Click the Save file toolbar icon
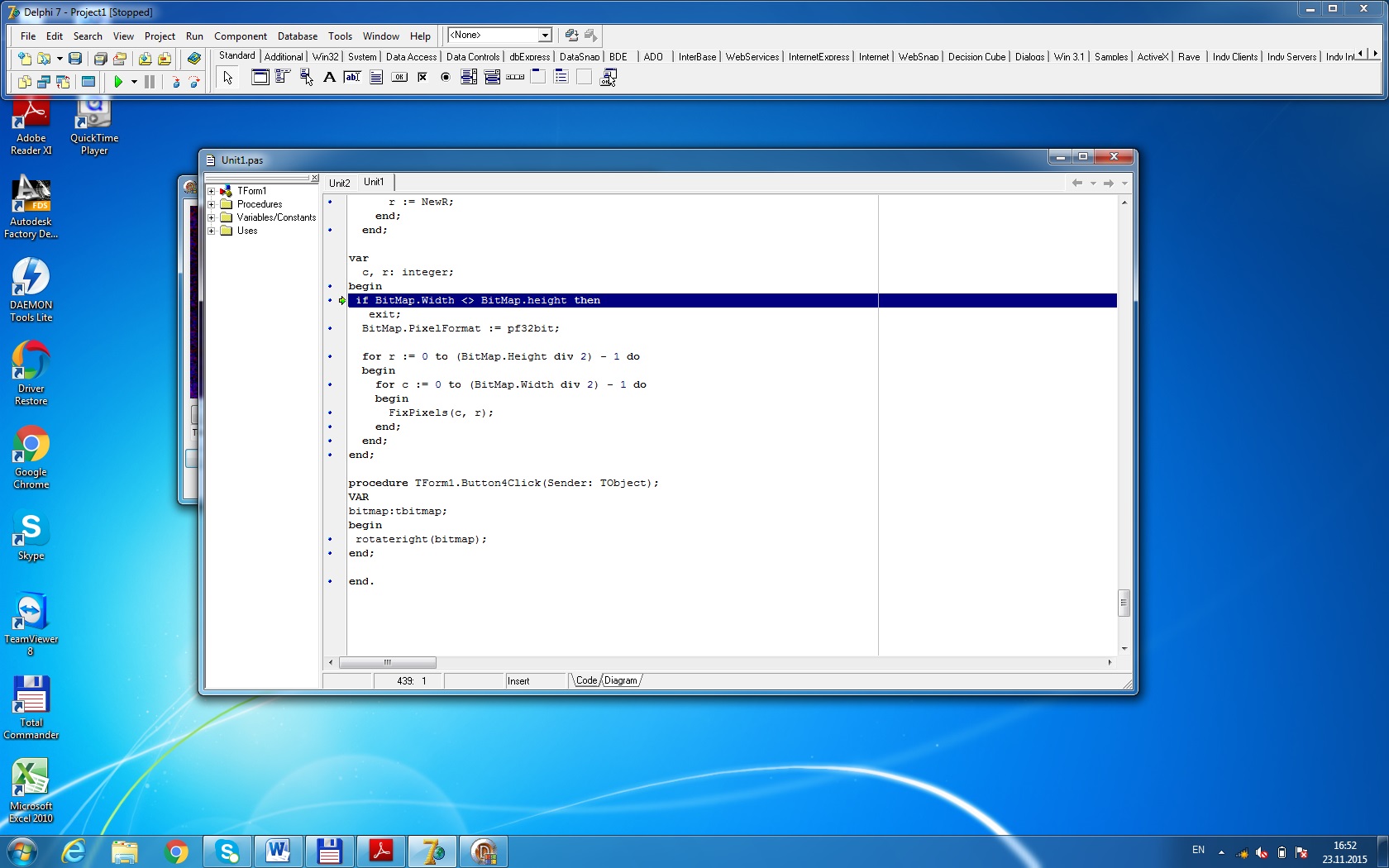Image resolution: width=1389 pixels, height=868 pixels. point(75,59)
